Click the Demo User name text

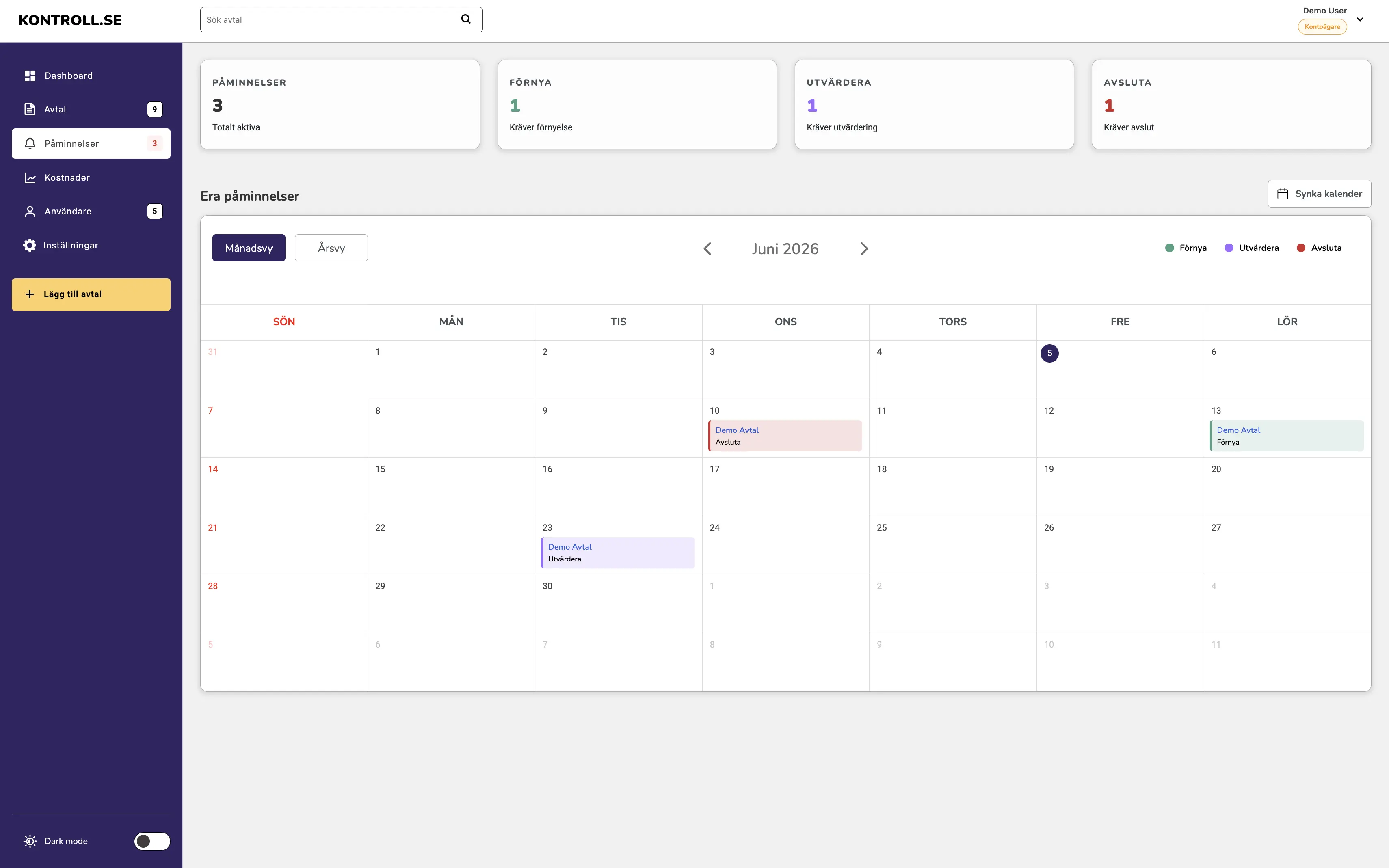tap(1325, 11)
